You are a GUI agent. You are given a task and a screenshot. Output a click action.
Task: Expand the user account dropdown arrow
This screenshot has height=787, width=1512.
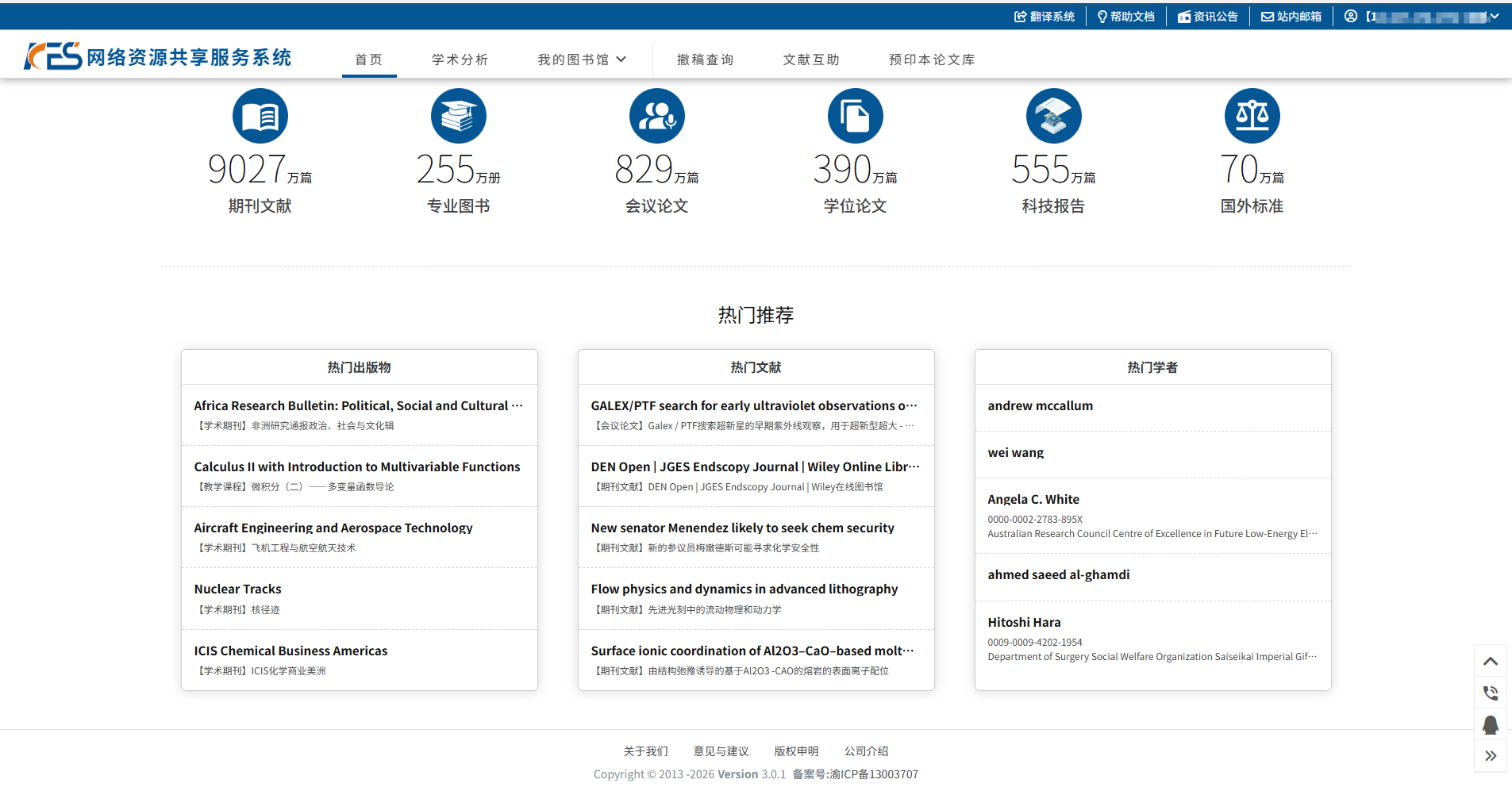click(1495, 16)
